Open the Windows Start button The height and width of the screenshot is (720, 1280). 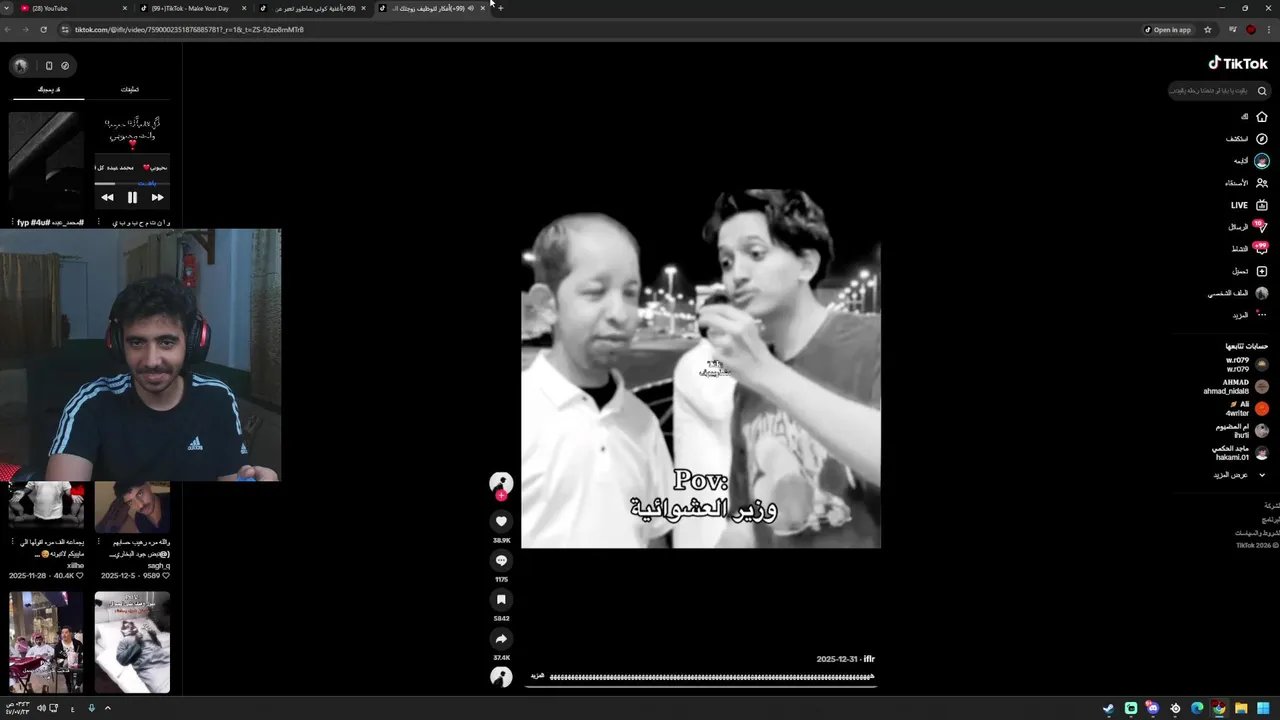(1263, 708)
